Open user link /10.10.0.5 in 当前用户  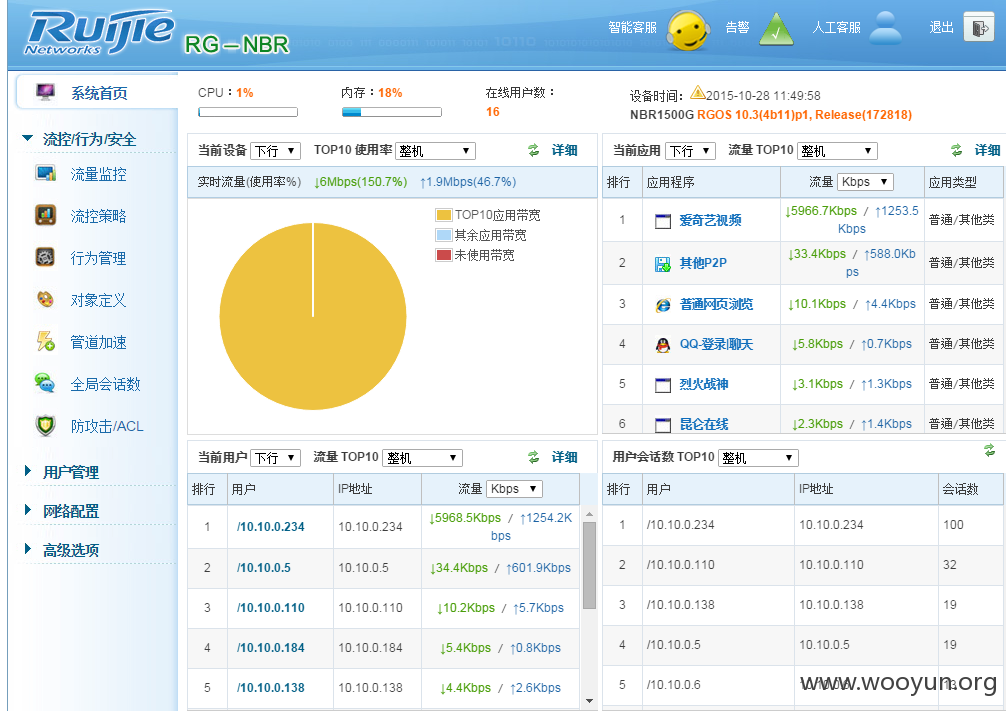(x=264, y=568)
